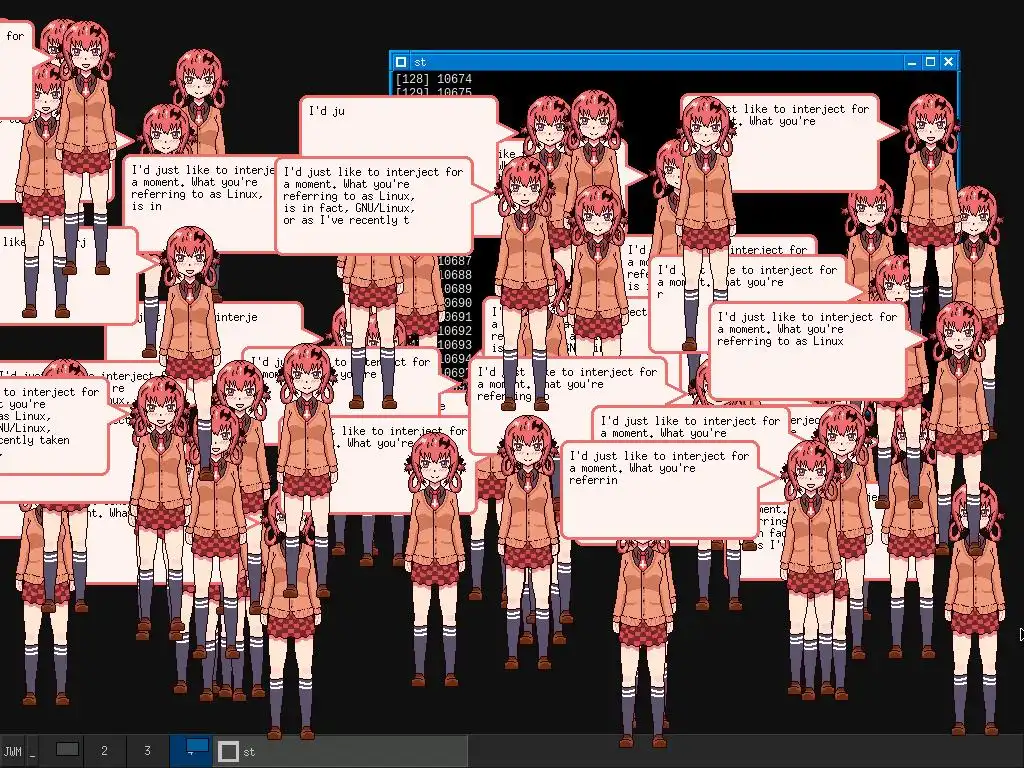Click terminal line showing 10688
Viewport: 1024px width, 768px height.
455,275
